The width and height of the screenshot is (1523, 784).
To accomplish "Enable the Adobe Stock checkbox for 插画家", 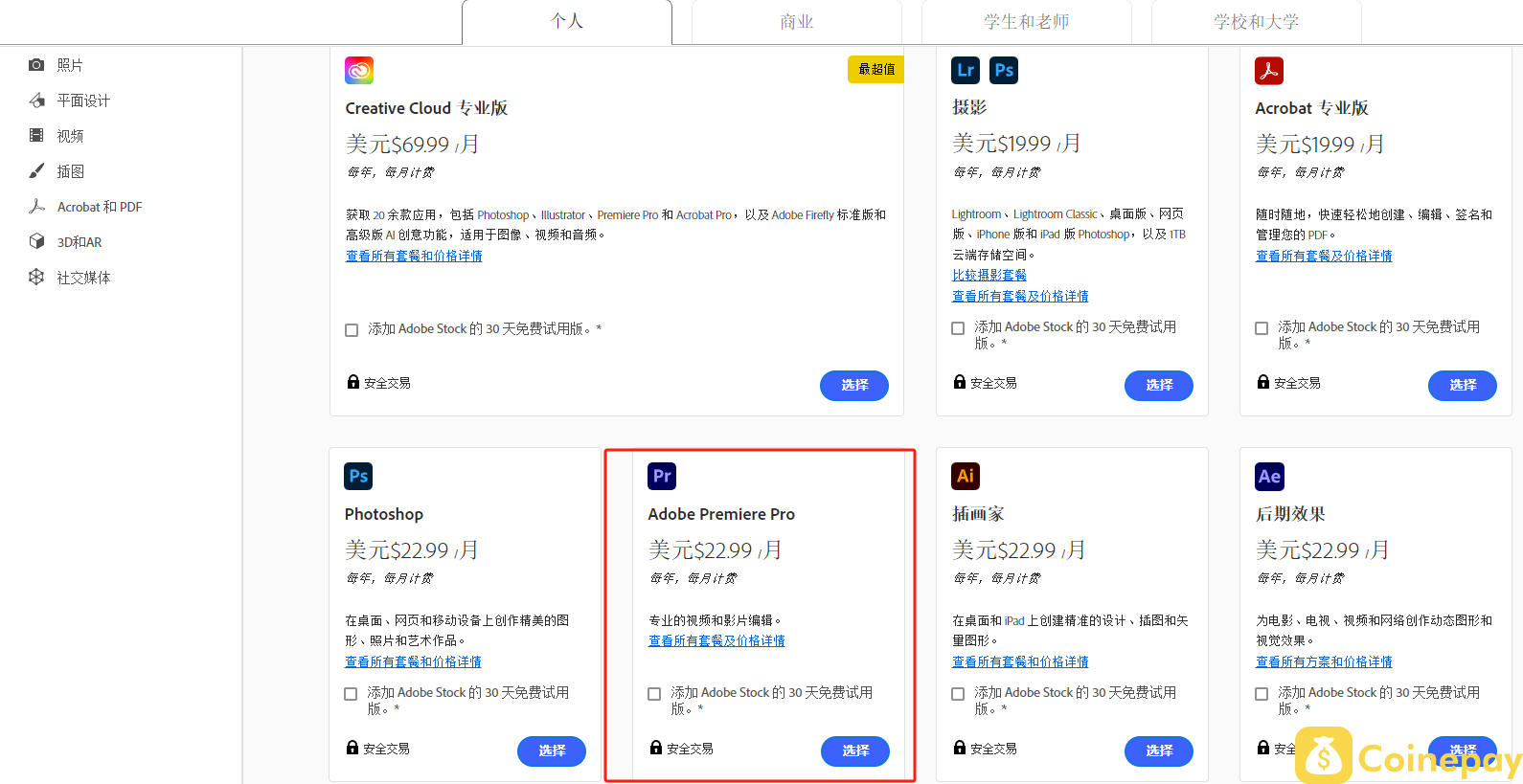I will tap(958, 694).
